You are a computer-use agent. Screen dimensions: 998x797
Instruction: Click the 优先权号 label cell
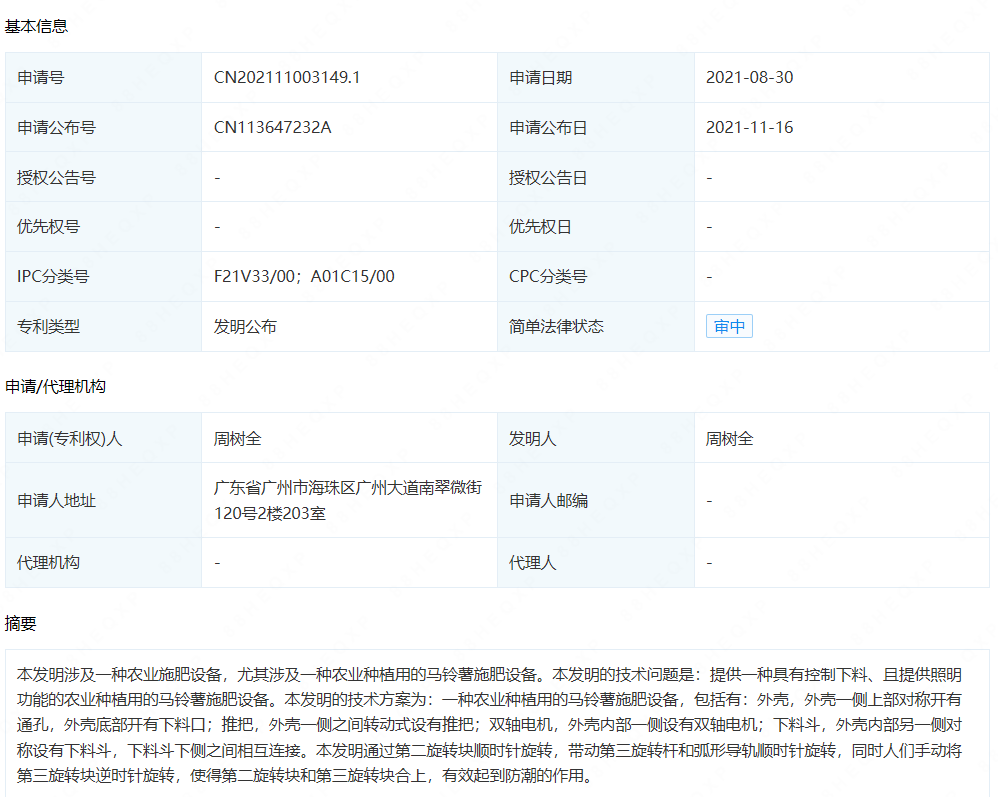[104, 227]
